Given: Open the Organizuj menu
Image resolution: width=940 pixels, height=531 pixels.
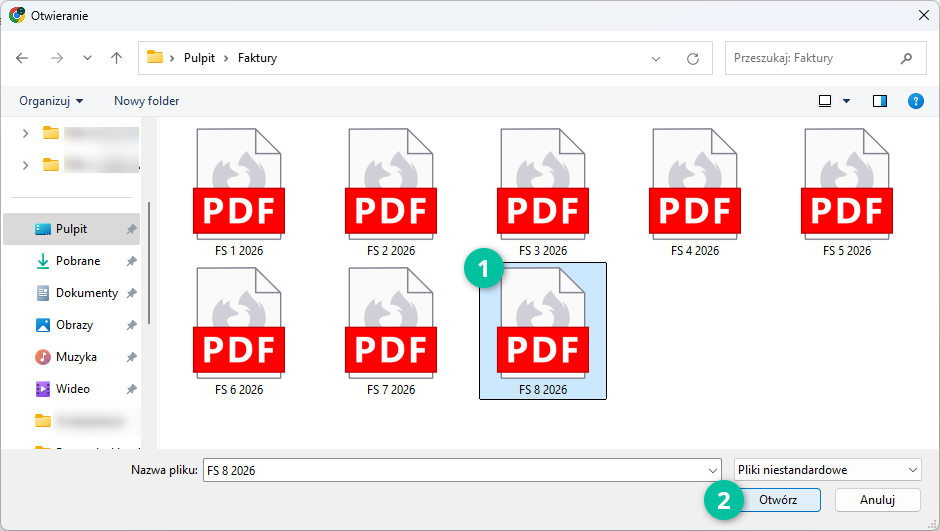Looking at the screenshot, I should (x=51, y=101).
